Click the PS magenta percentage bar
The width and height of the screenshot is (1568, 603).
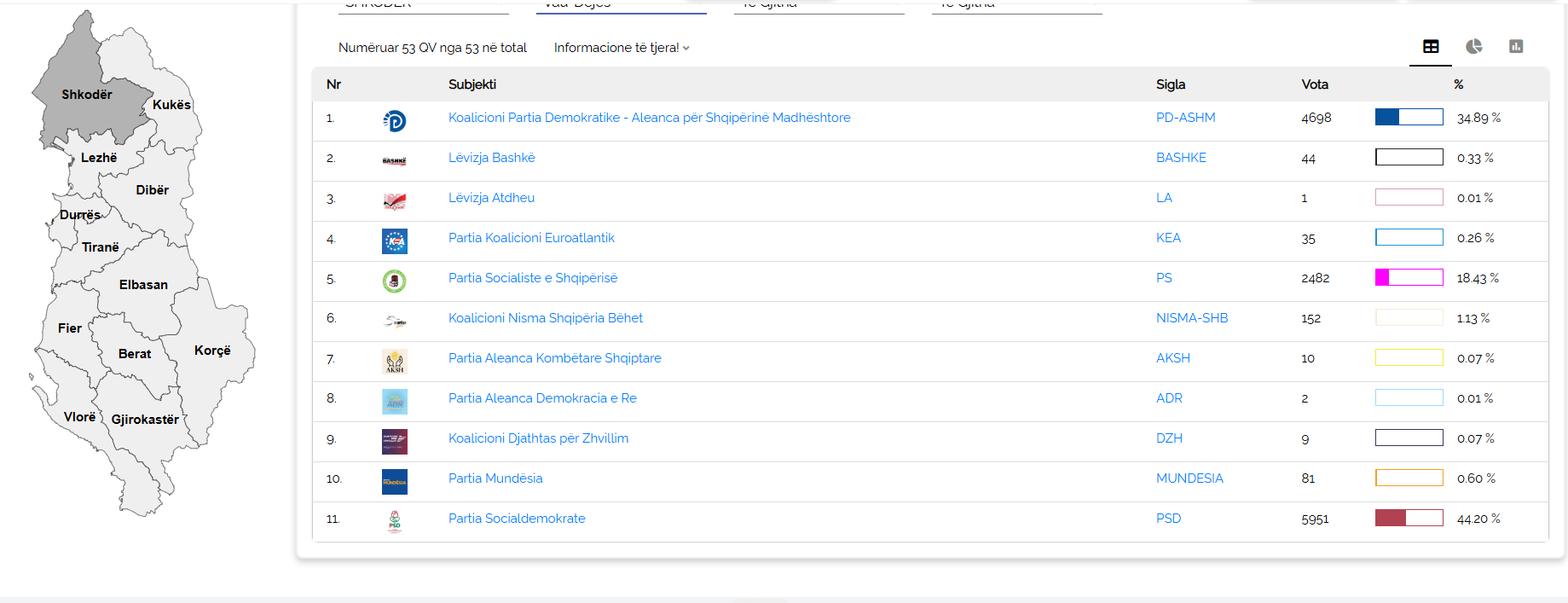coord(1409,278)
